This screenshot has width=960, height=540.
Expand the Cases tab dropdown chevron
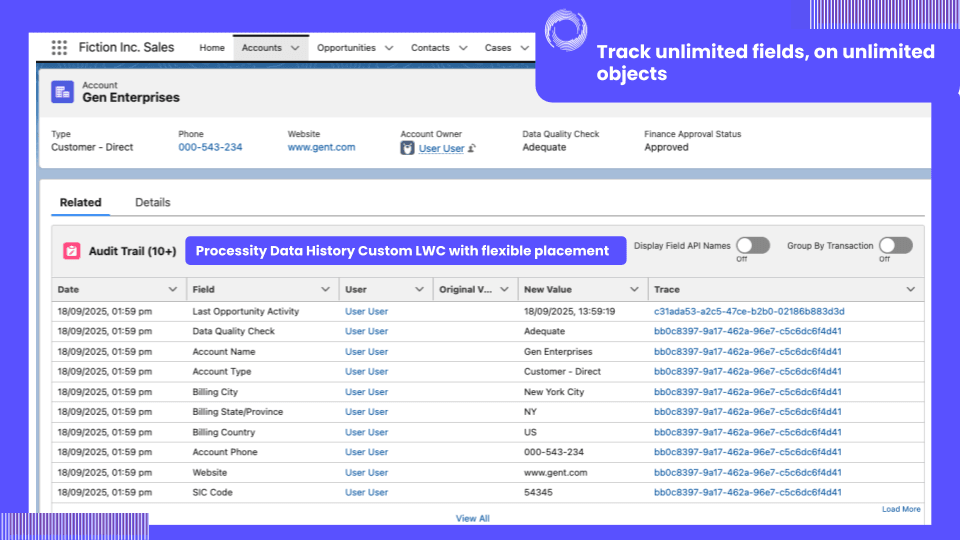pos(524,48)
